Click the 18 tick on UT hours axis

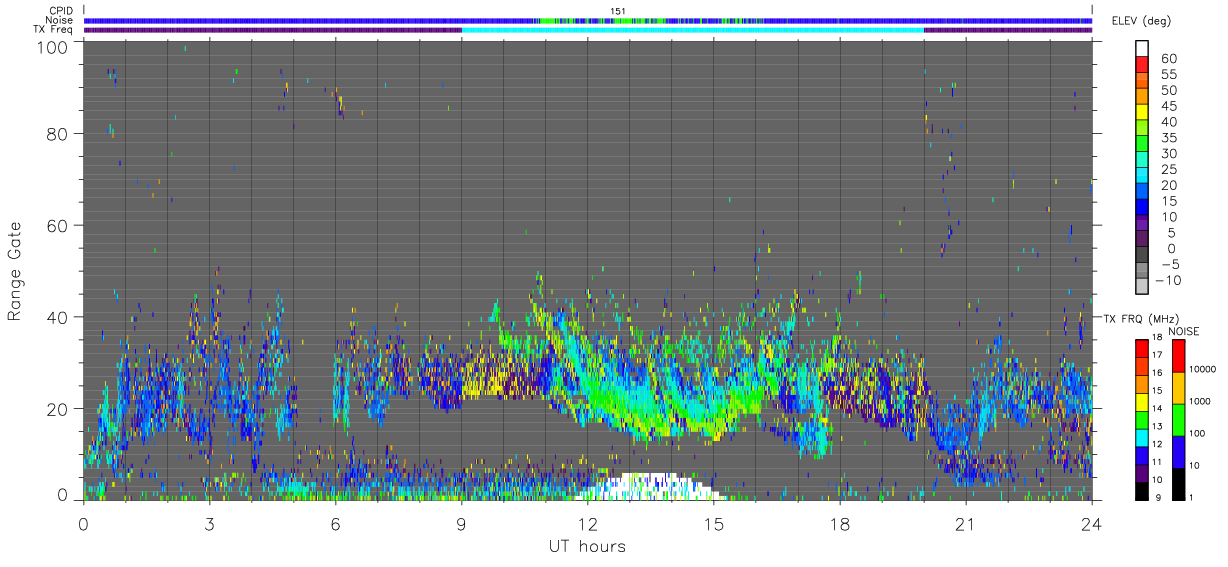click(x=839, y=524)
